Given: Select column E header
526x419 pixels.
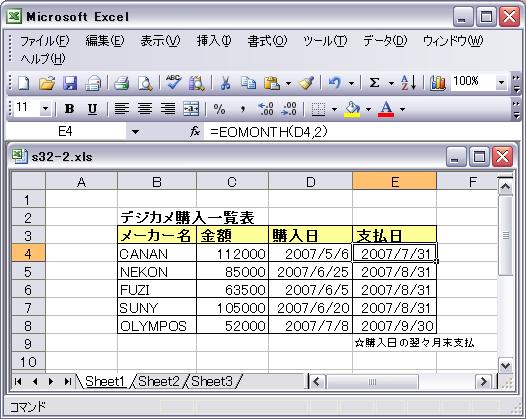Looking at the screenshot, I should [394, 182].
